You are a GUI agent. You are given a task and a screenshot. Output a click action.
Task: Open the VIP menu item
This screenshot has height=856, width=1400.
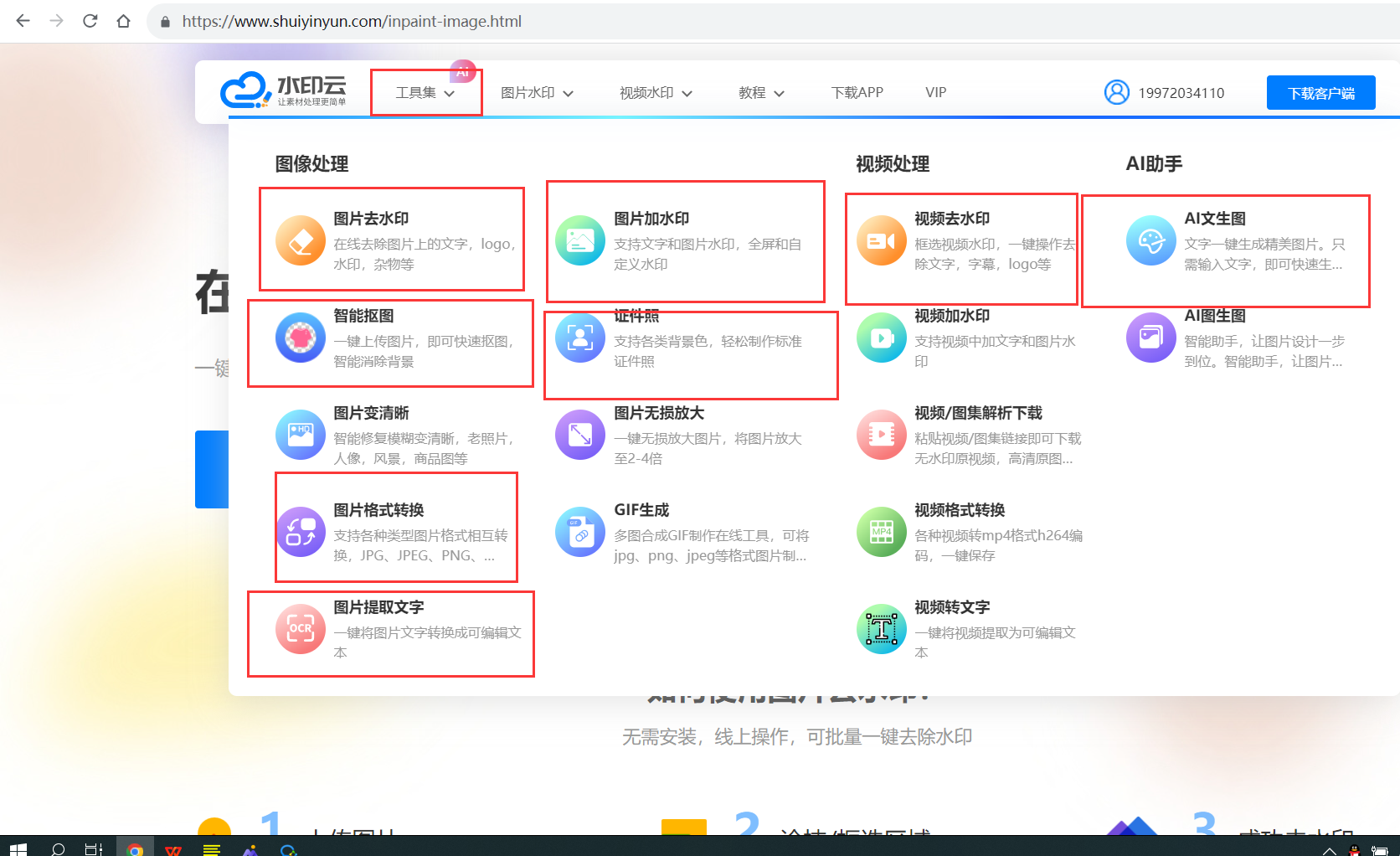coord(936,93)
